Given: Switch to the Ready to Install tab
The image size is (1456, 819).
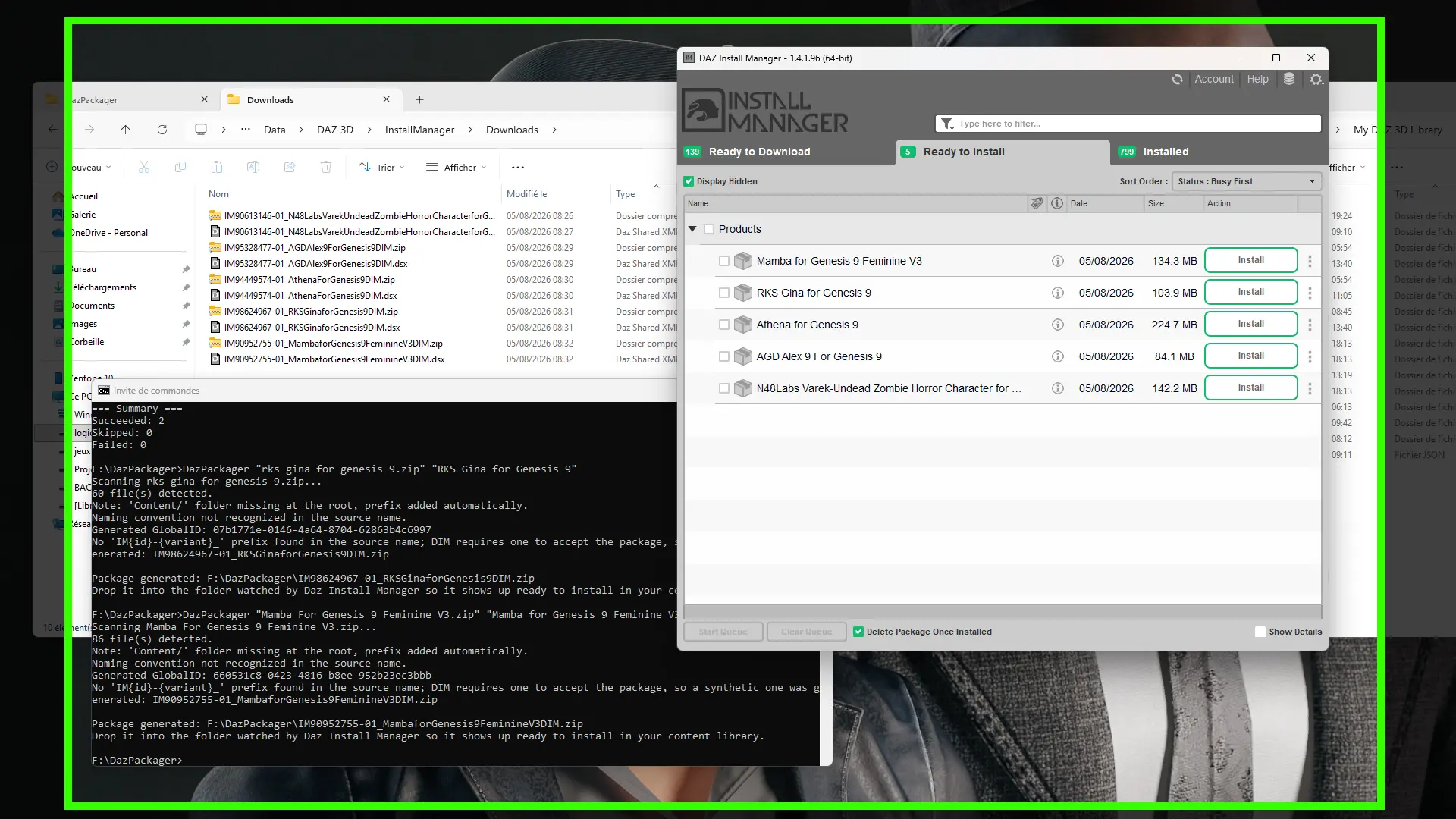Looking at the screenshot, I should tap(1003, 152).
